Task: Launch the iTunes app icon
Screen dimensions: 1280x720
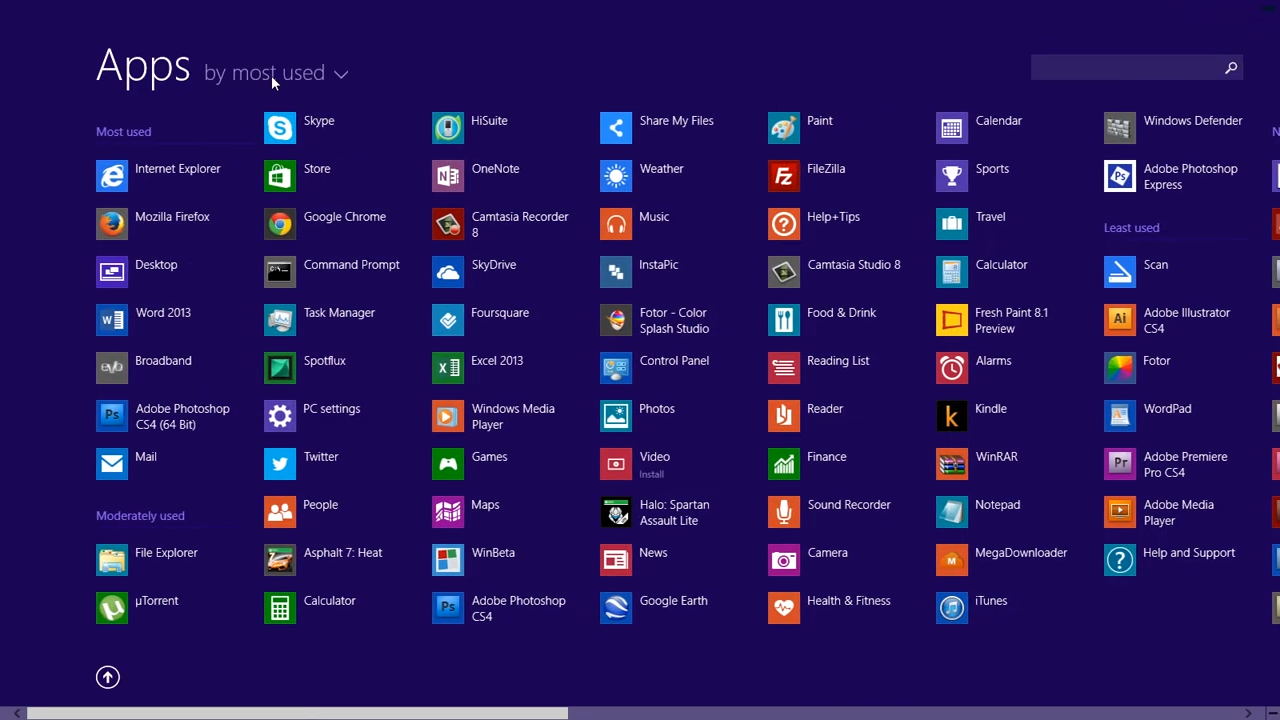Action: tap(952, 608)
